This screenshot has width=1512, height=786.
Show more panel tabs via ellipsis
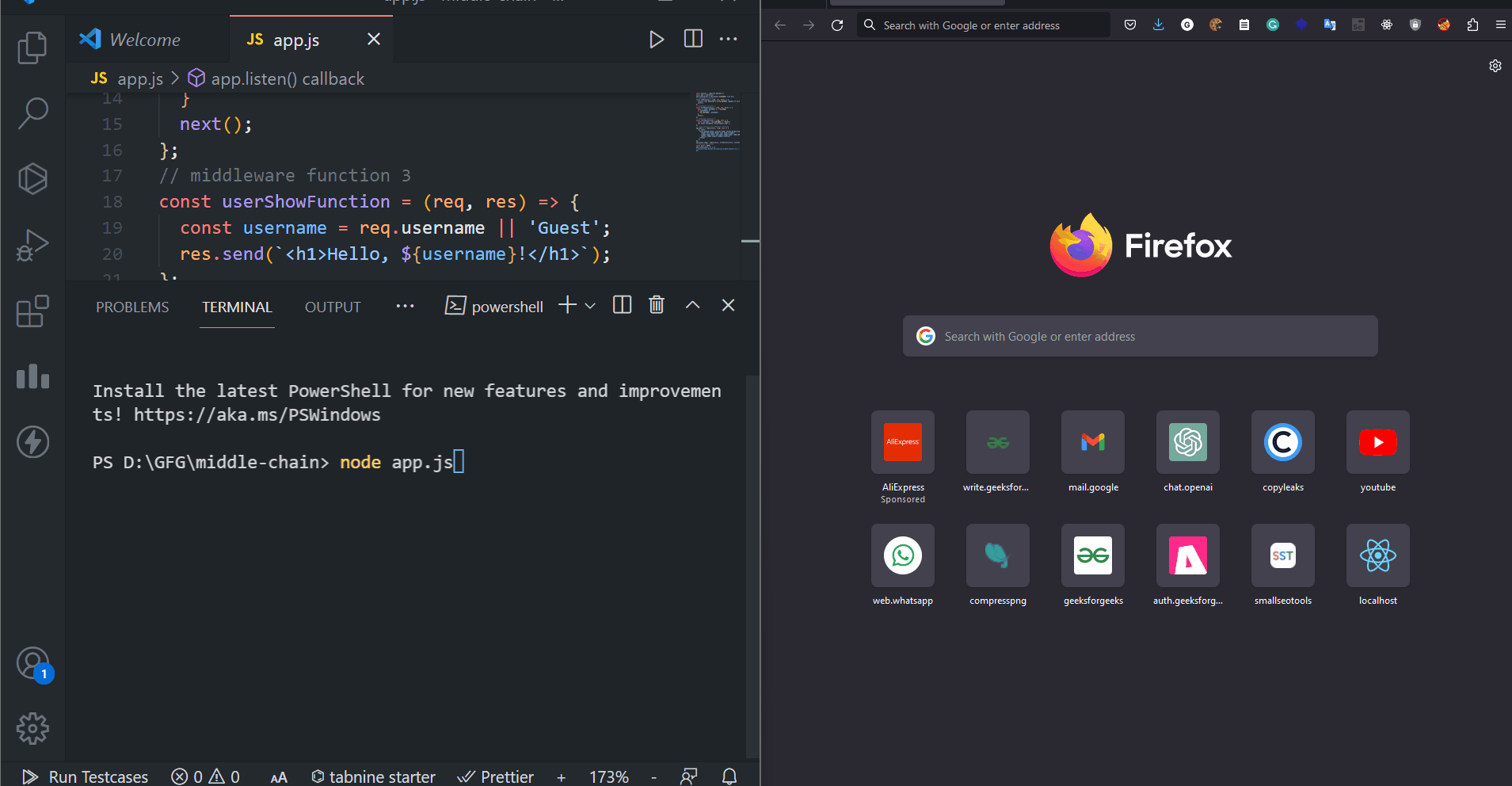click(405, 306)
